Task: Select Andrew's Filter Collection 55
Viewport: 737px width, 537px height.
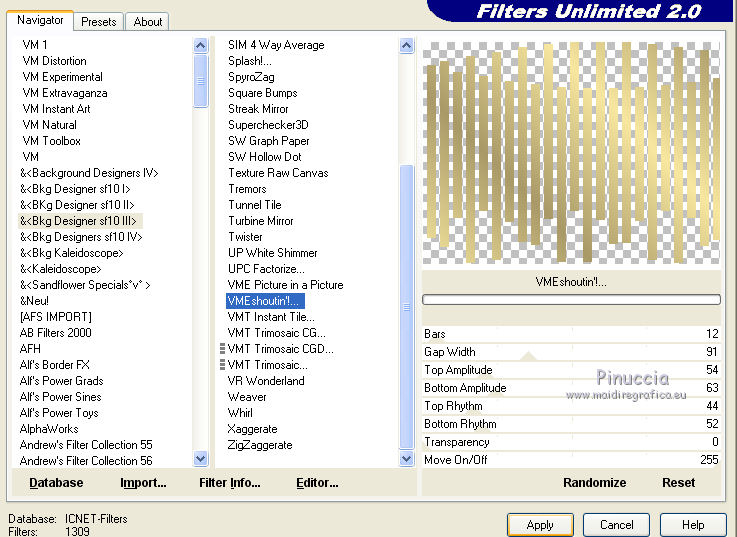Action: 86,444
